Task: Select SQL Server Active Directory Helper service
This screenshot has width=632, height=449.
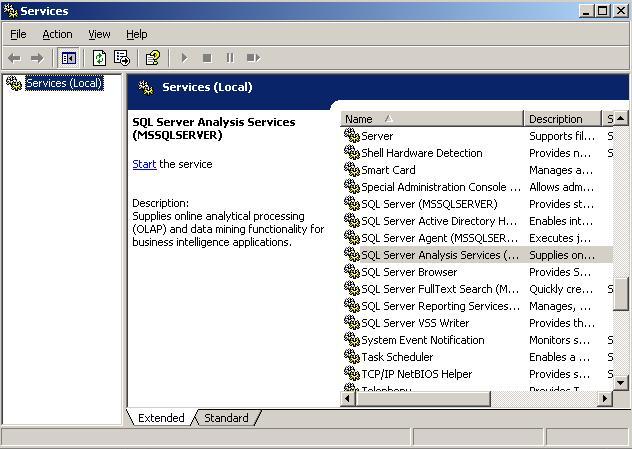Action: click(478, 221)
